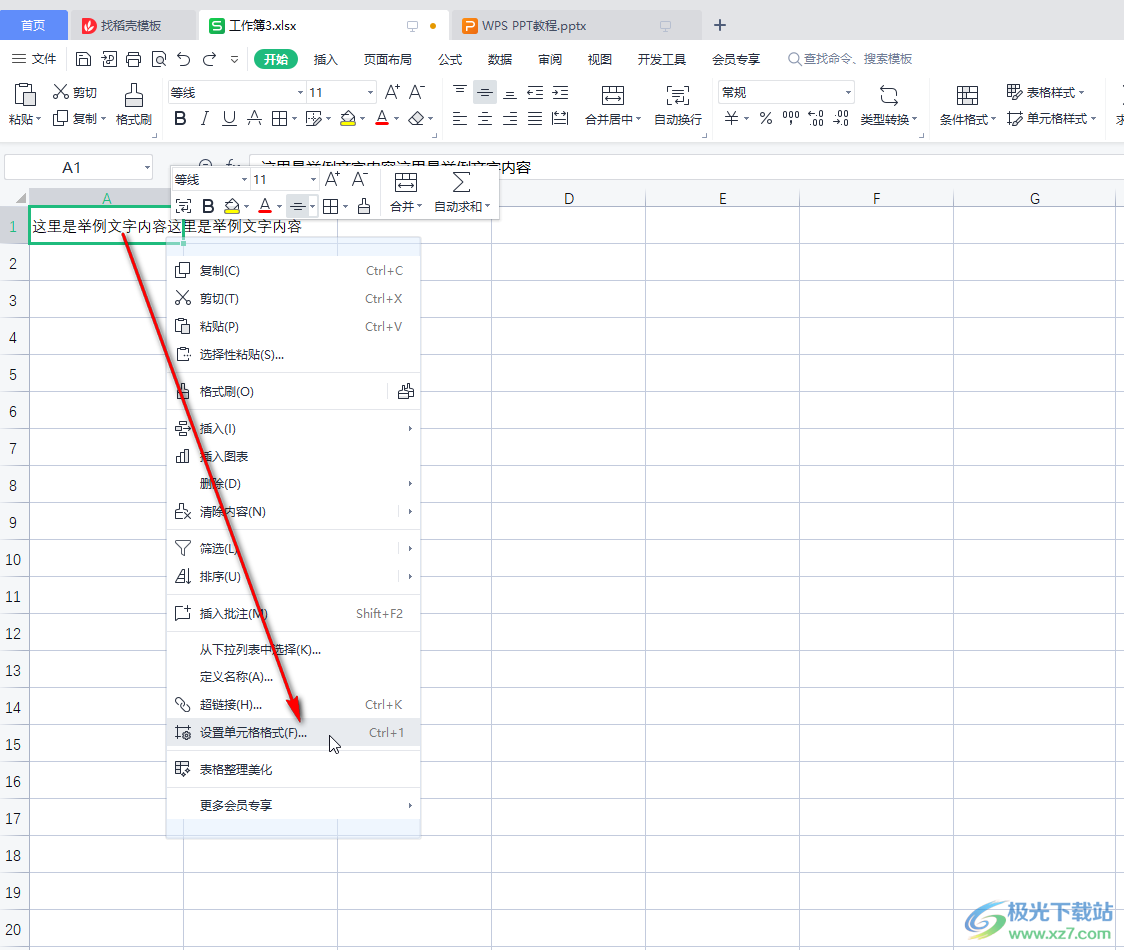
Task: Open the File (文件) menu
Action: 34,59
